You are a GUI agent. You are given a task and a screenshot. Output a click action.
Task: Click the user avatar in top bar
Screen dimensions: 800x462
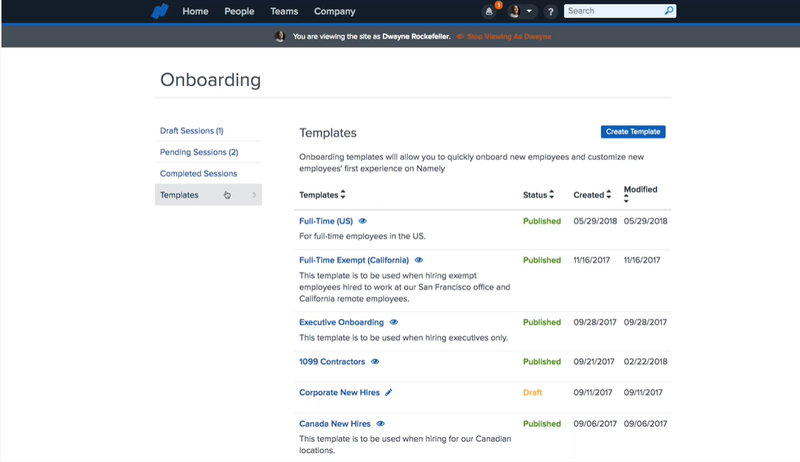tap(514, 11)
